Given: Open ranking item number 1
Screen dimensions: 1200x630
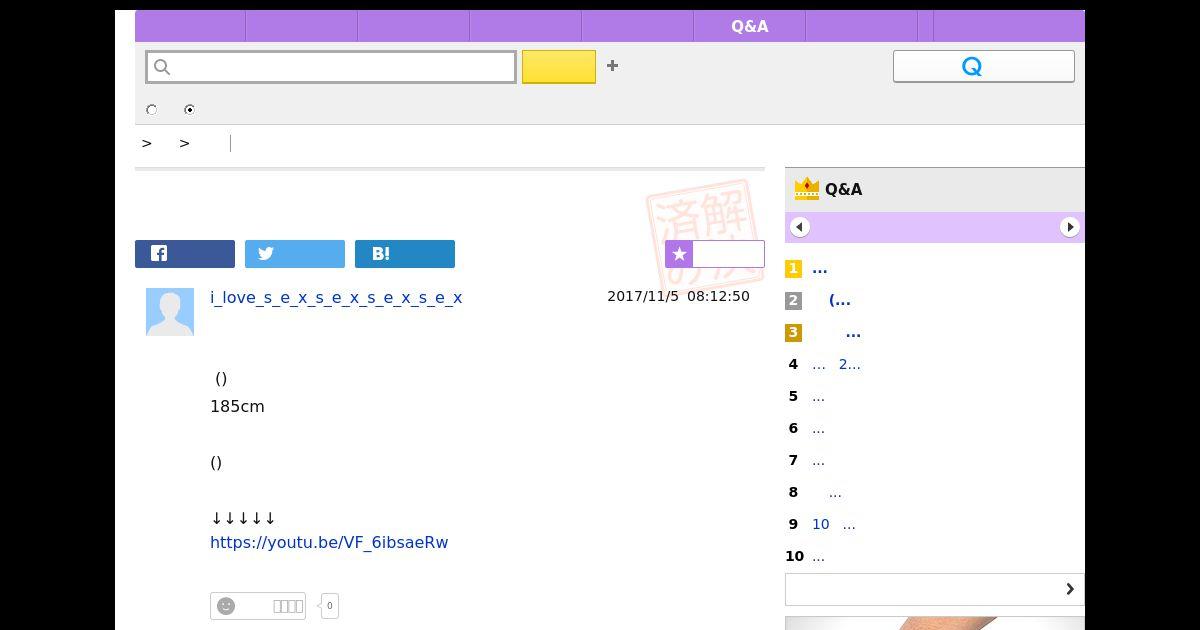Looking at the screenshot, I should point(820,269).
